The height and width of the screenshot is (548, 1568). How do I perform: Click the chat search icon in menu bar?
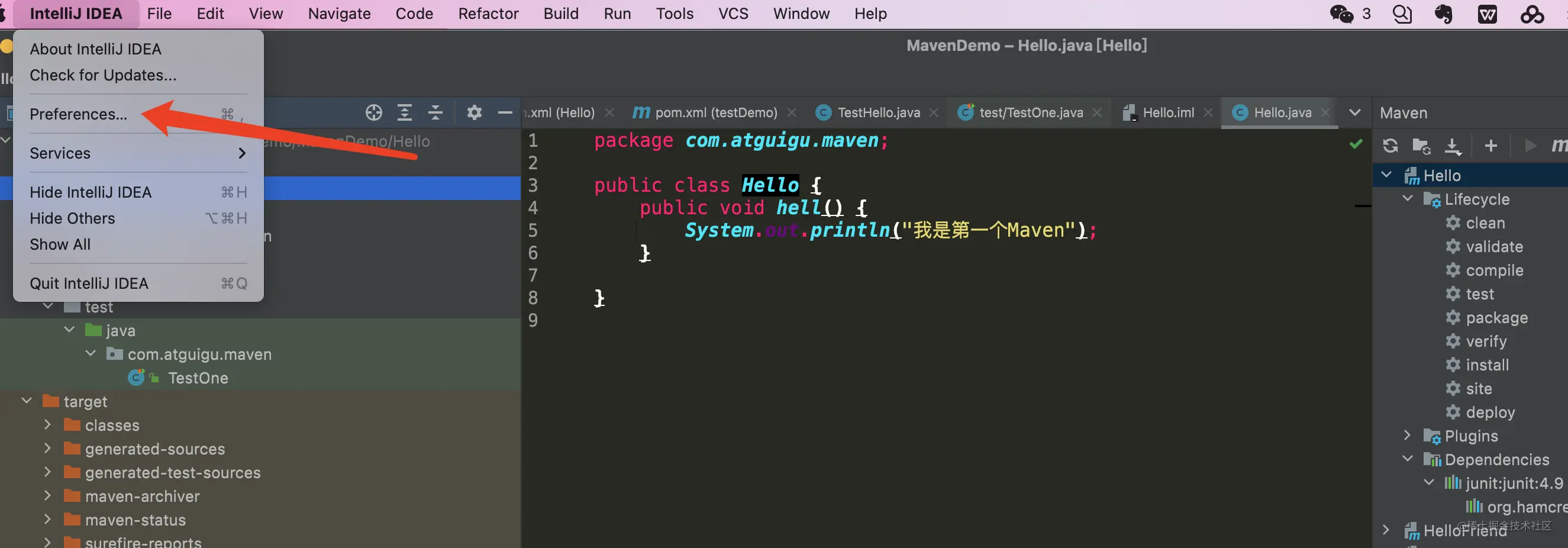1402,14
